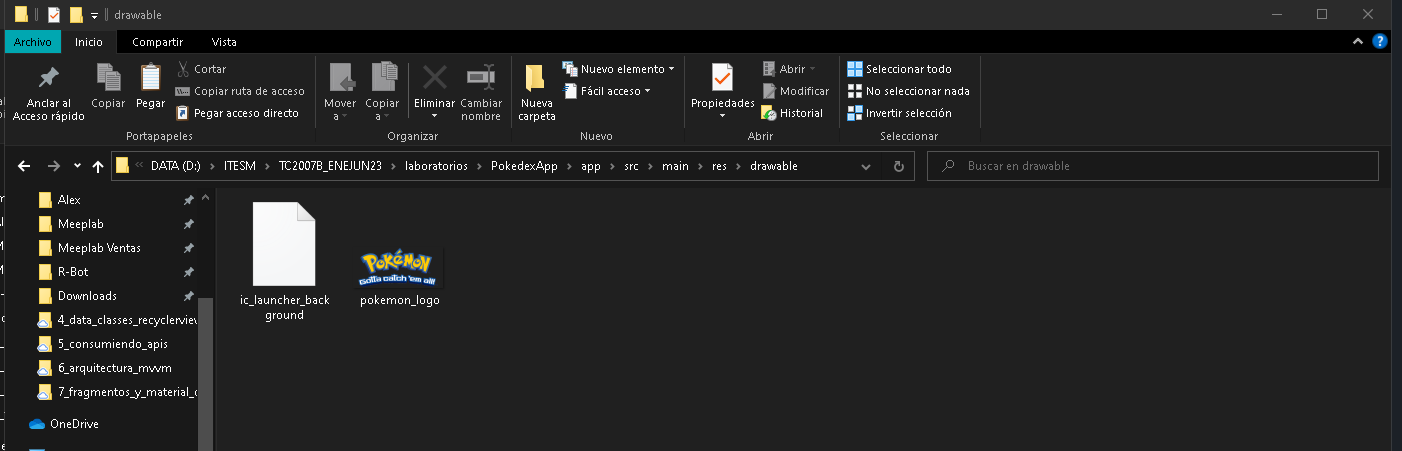Select the pokemon_logo image thumbnail

[400, 268]
